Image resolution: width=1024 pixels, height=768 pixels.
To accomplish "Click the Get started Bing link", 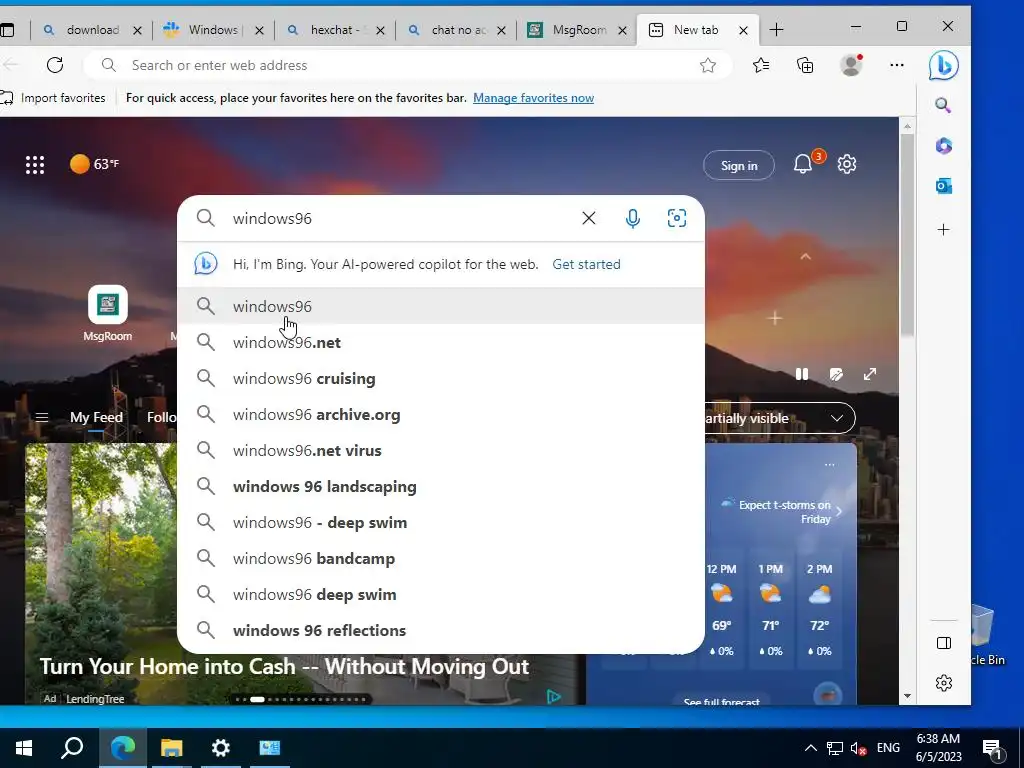I will tap(586, 264).
